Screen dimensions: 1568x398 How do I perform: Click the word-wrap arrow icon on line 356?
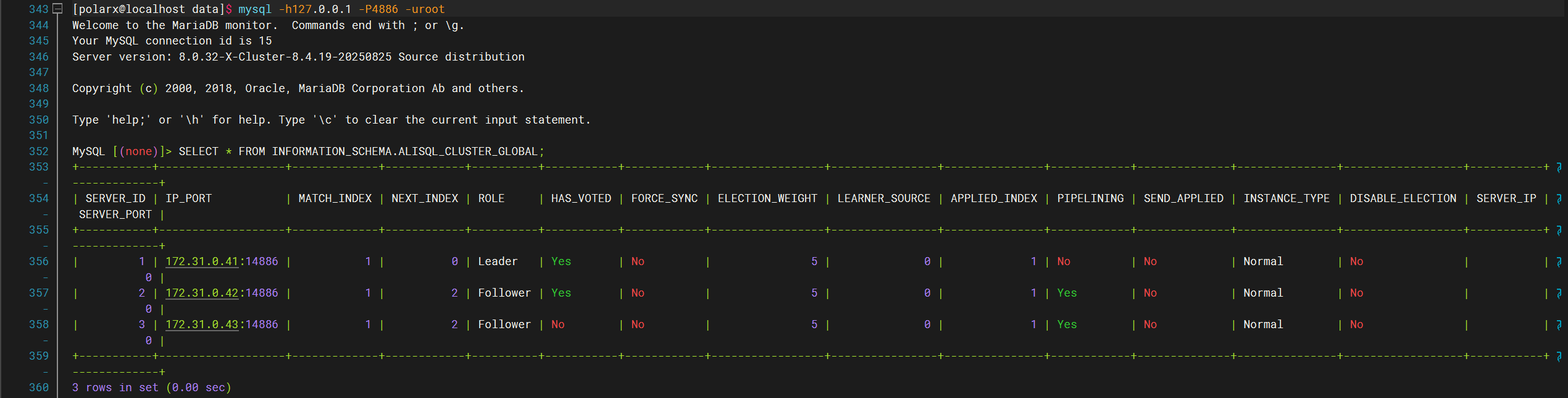1559,262
